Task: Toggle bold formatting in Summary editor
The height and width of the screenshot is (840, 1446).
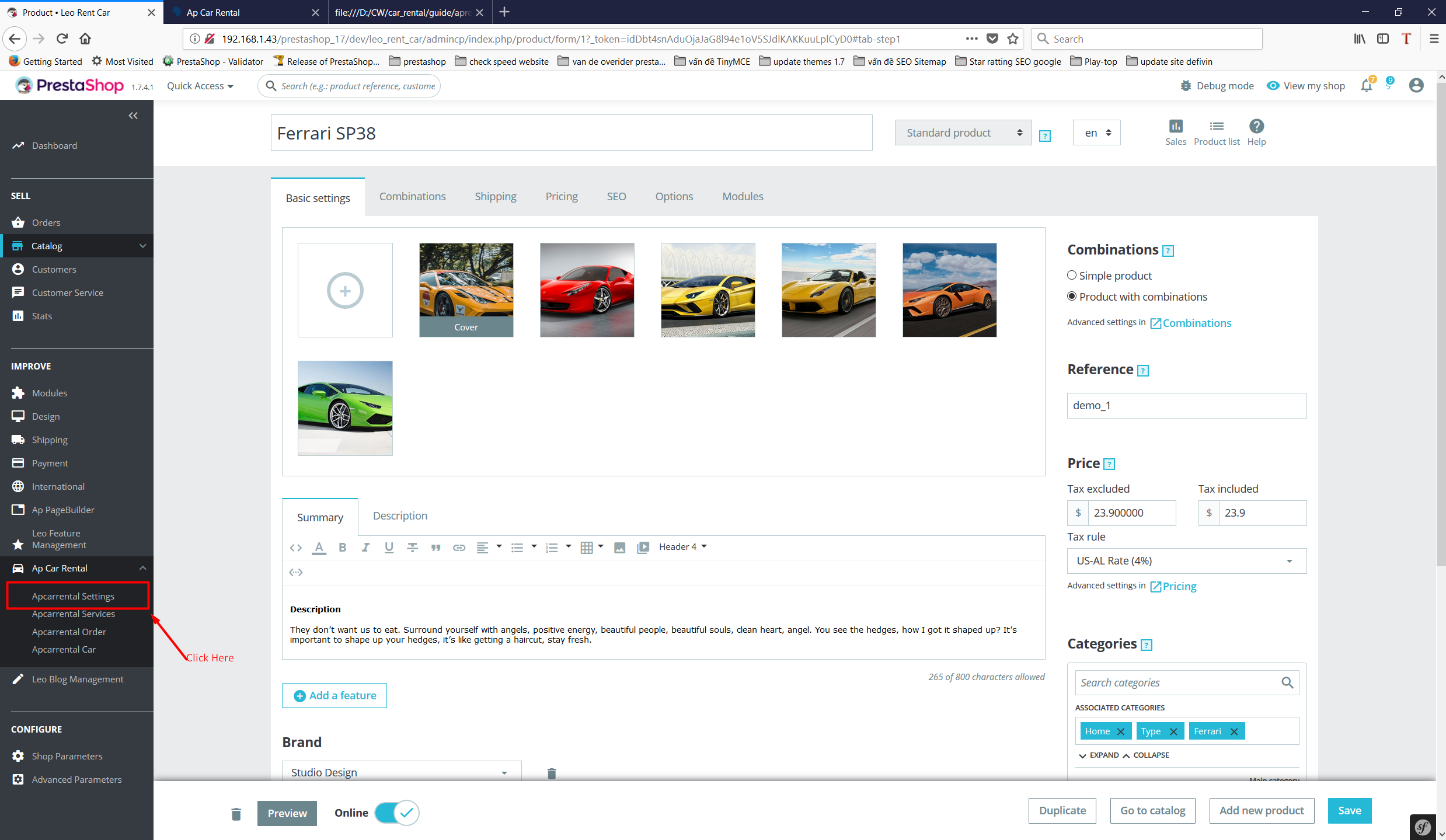Action: [x=342, y=548]
